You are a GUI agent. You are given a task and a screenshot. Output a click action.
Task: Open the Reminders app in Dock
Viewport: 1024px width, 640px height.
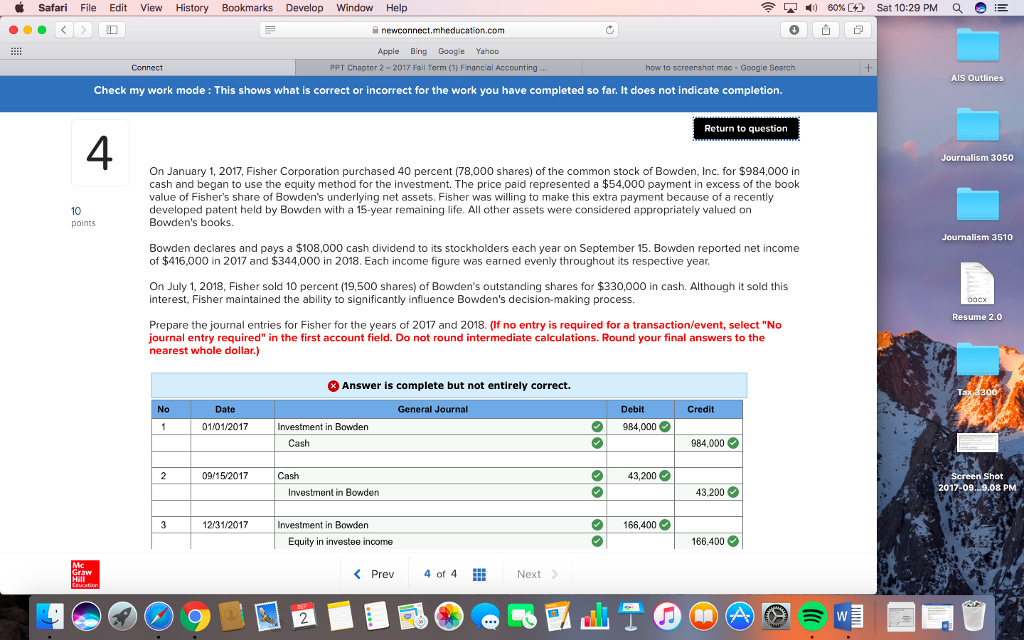pyautogui.click(x=376, y=616)
